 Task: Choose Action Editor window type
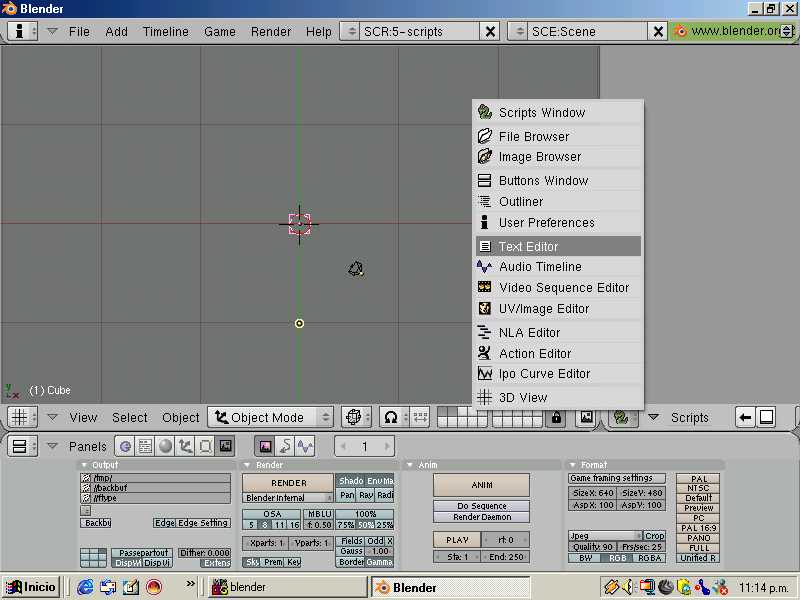click(x=558, y=353)
